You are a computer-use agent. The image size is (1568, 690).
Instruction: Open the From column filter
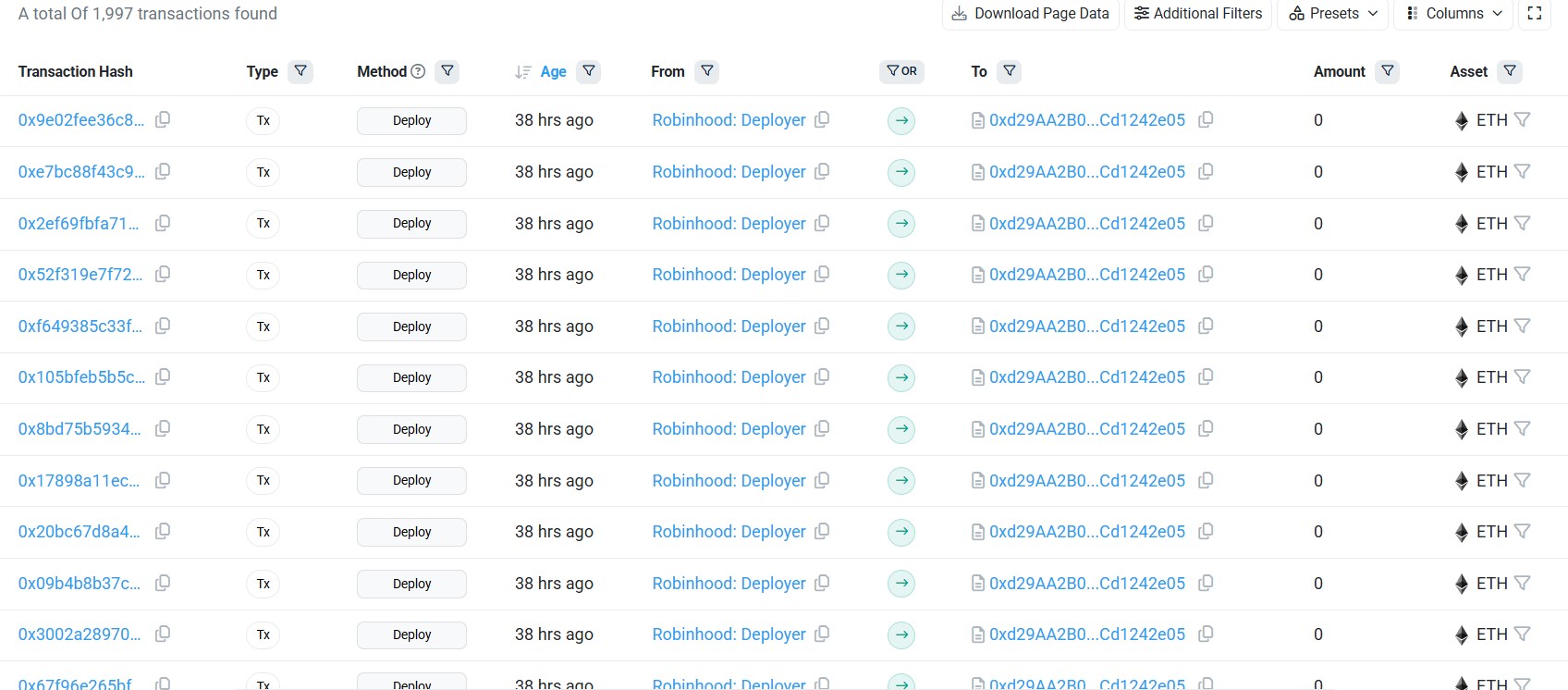(x=707, y=71)
